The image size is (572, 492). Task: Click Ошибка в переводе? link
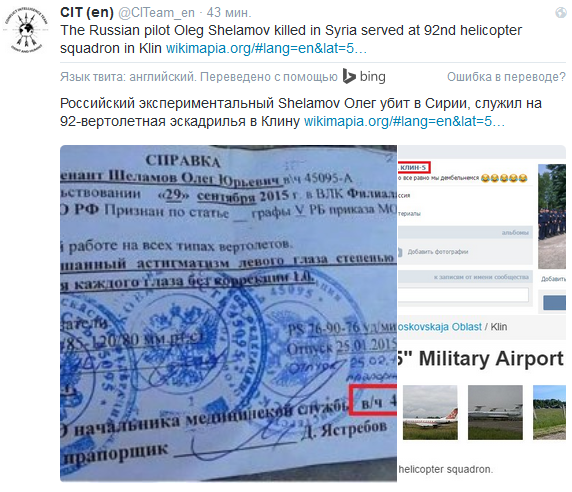tap(506, 77)
